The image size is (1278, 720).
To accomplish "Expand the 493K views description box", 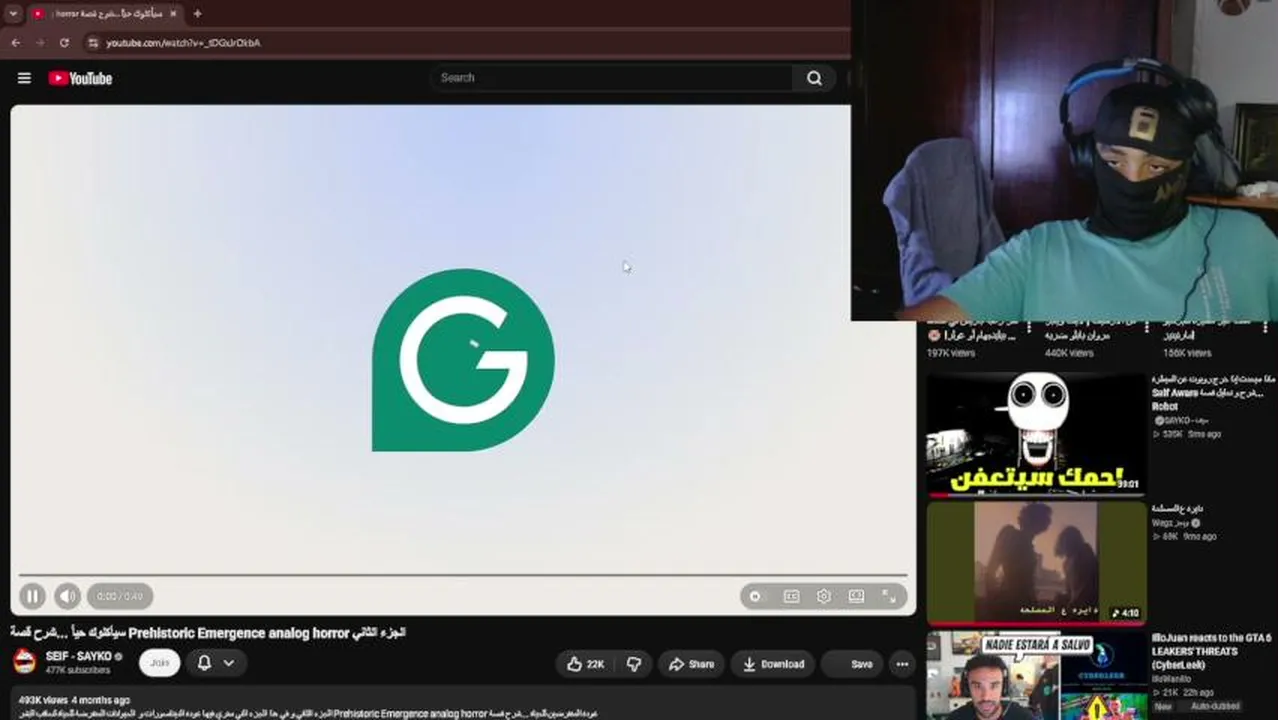I will click(x=463, y=705).
